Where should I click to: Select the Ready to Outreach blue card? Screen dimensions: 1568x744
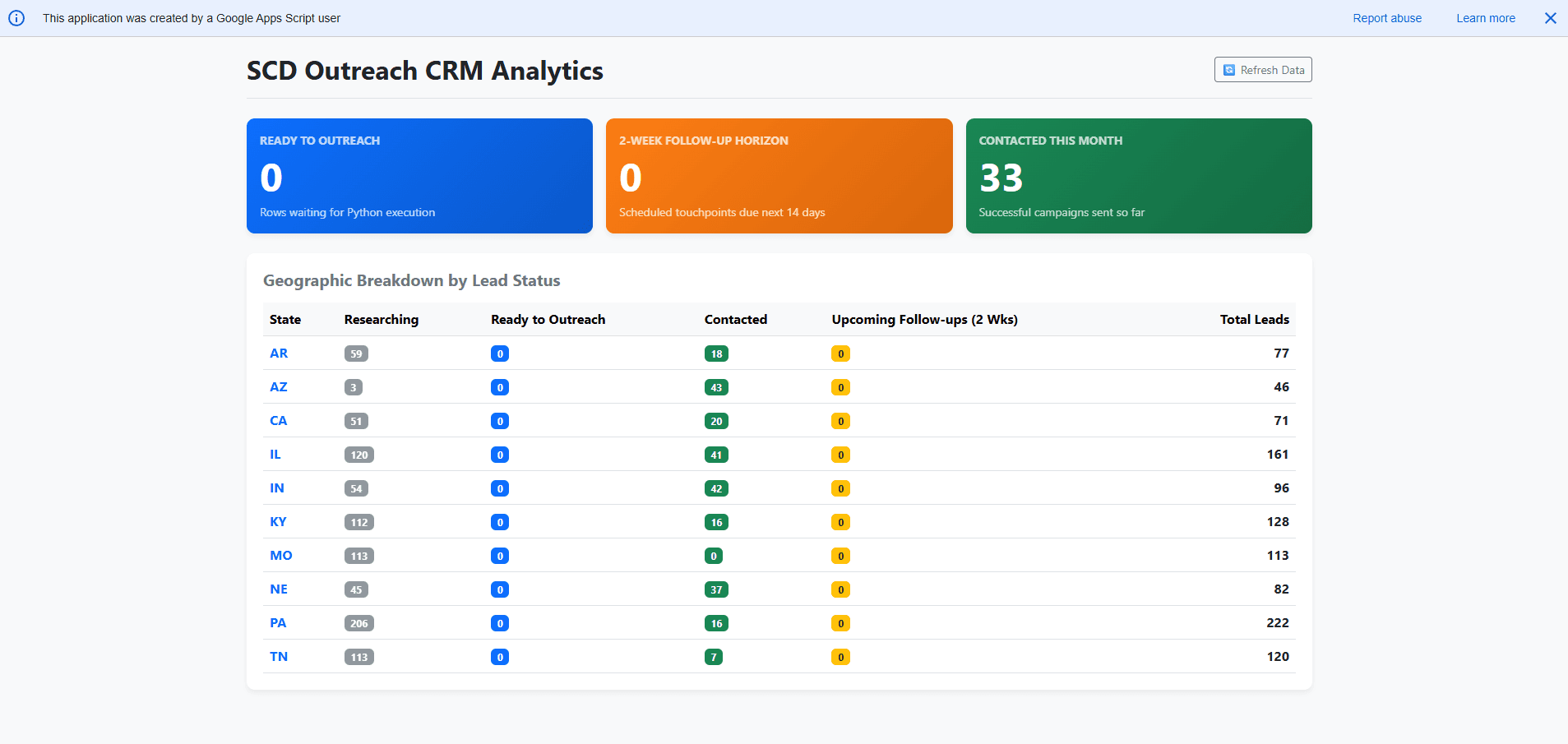click(x=419, y=176)
